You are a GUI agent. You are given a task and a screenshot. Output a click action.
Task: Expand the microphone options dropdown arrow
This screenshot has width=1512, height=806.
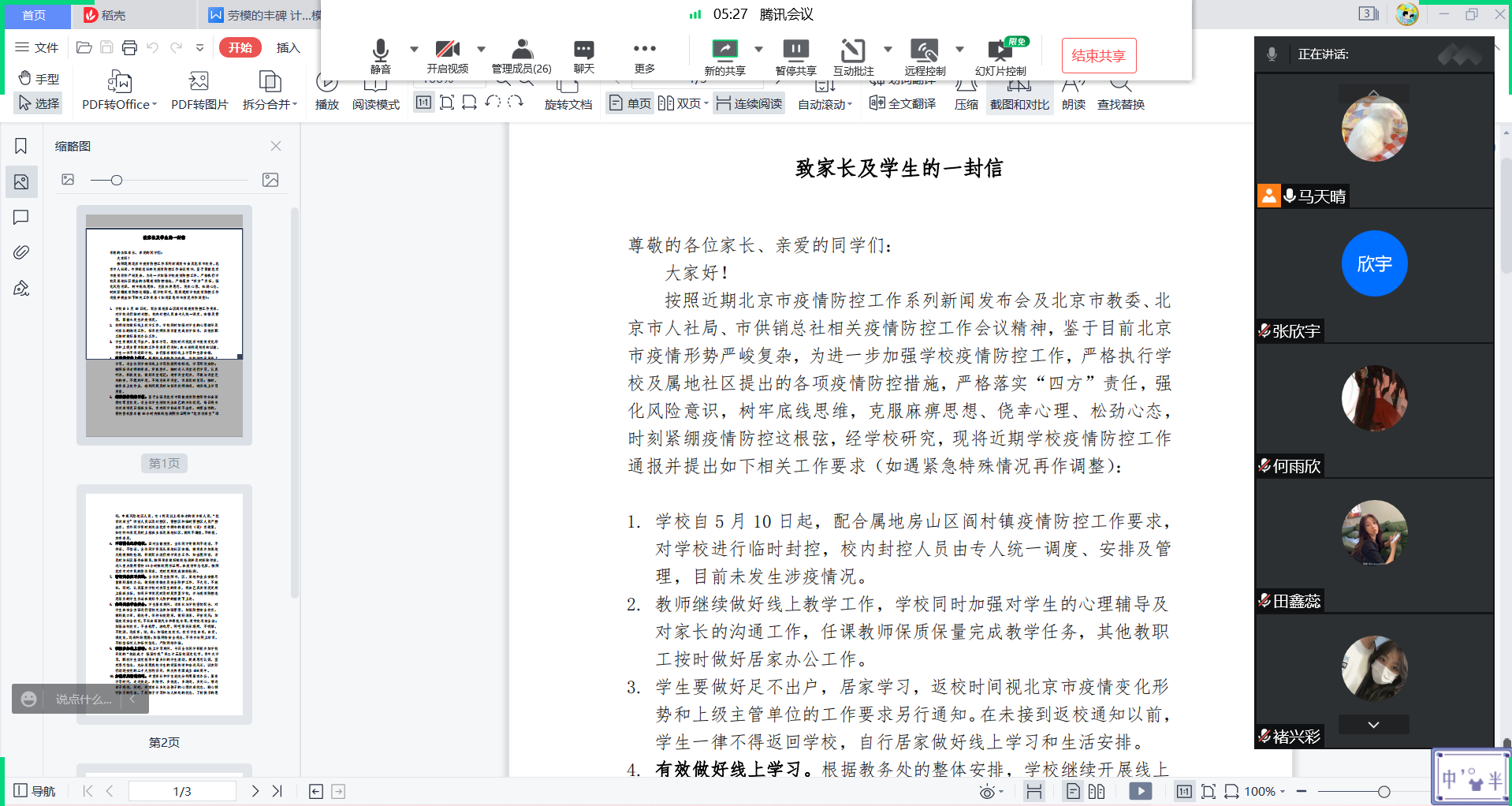tap(414, 49)
